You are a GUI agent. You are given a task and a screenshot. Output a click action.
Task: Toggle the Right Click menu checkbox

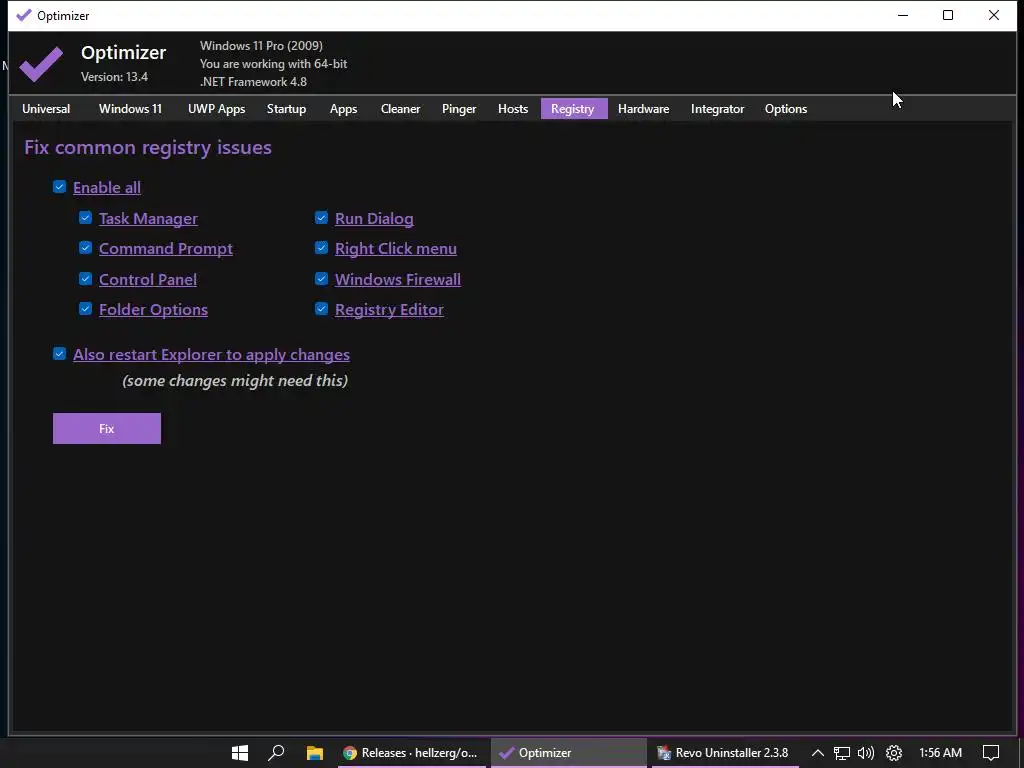click(x=321, y=248)
